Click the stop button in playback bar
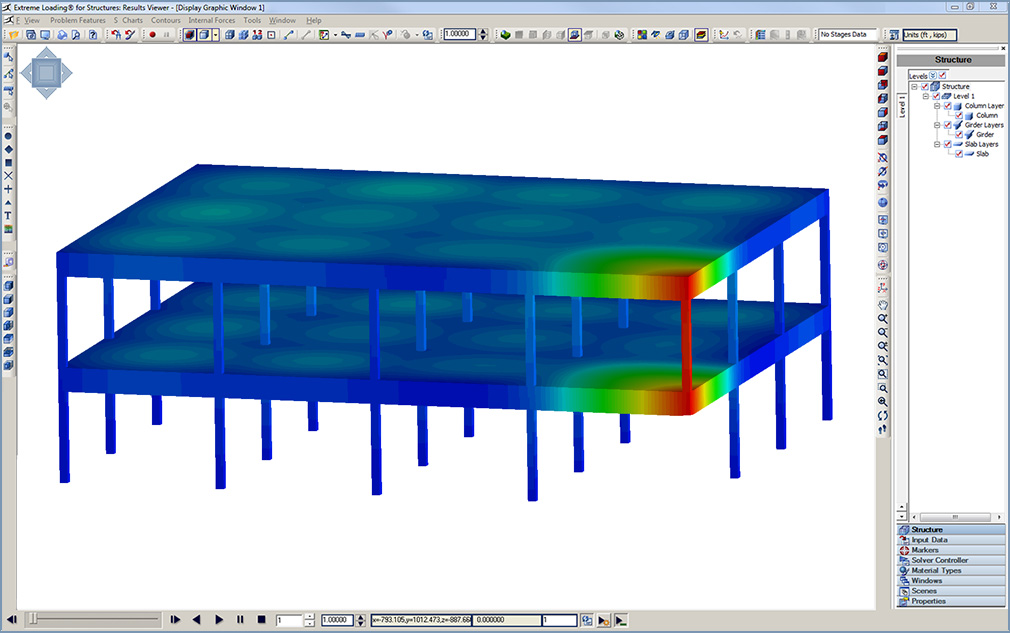This screenshot has width=1010, height=633. (x=261, y=620)
